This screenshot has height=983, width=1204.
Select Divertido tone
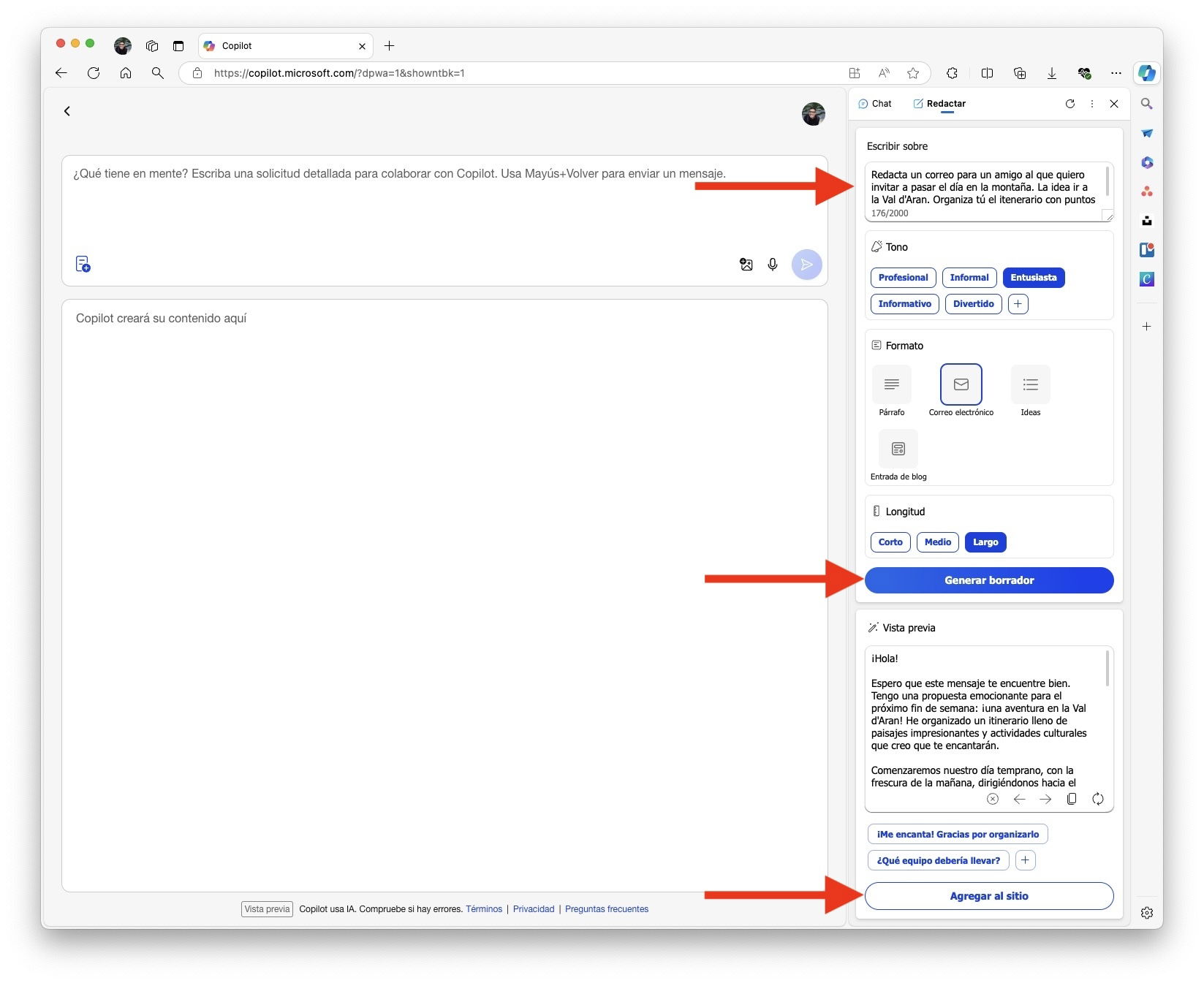click(x=973, y=304)
